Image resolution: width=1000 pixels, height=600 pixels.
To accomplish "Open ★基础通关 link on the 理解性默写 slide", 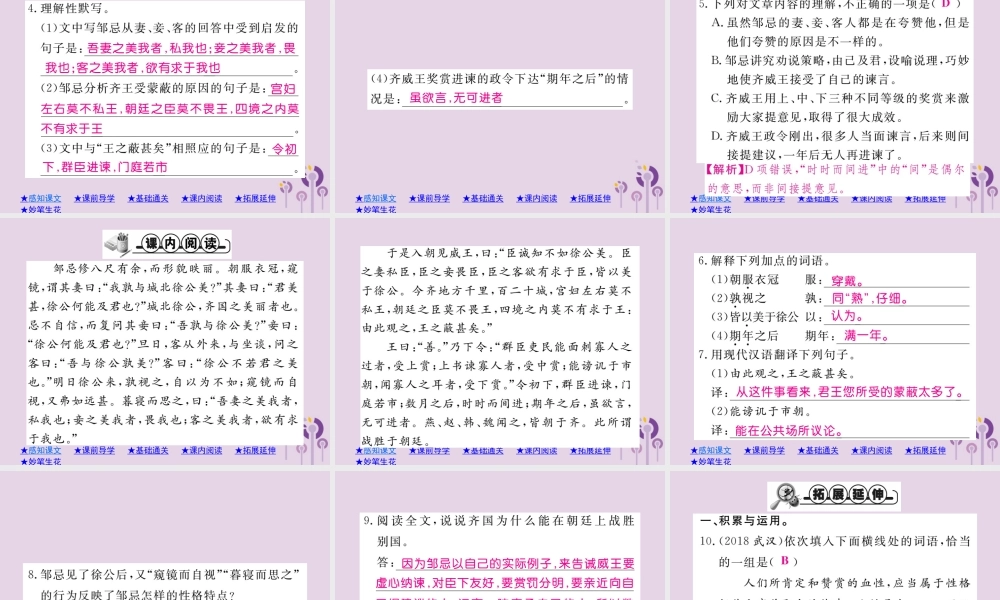I will (x=148, y=199).
